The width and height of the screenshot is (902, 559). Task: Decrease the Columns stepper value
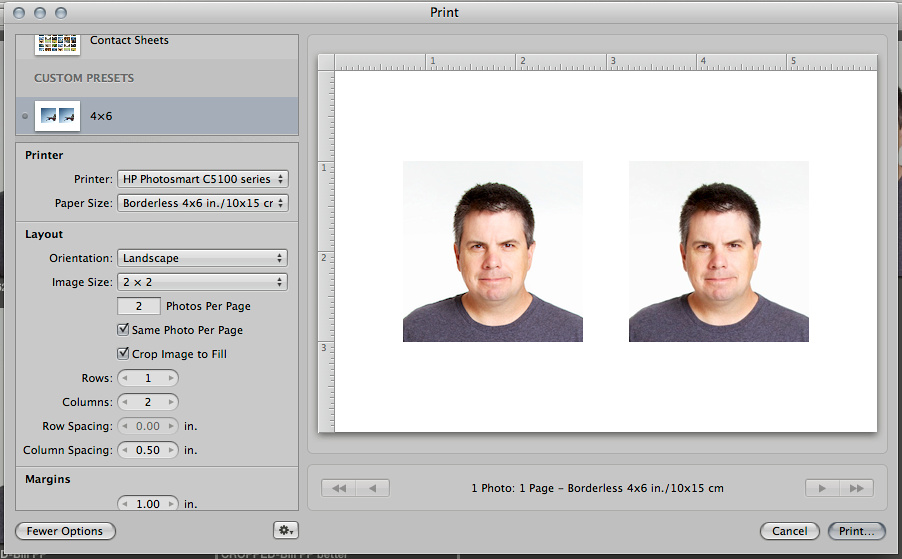pos(125,402)
